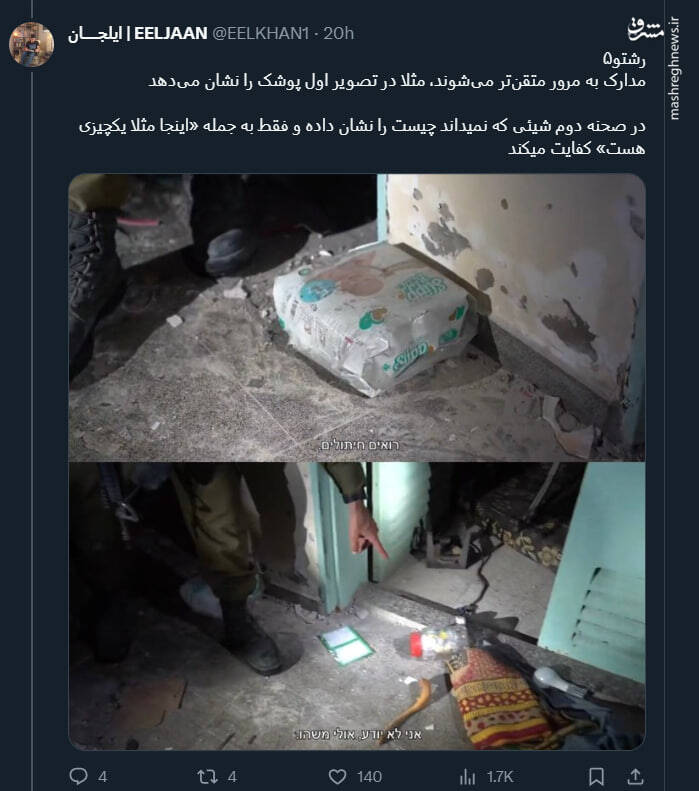Open the EELJAAN profile avatar
Image resolution: width=699 pixels, height=791 pixels.
click(x=31, y=44)
